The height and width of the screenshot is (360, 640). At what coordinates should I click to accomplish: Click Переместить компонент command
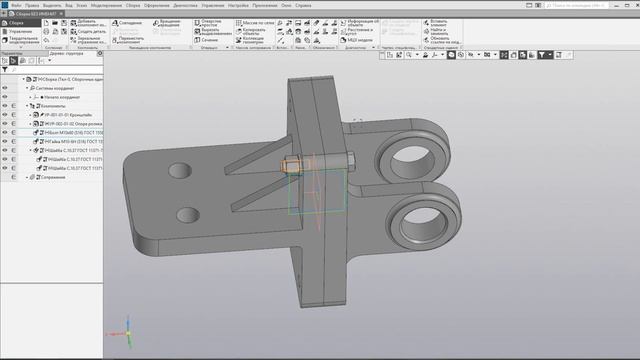coord(128,40)
